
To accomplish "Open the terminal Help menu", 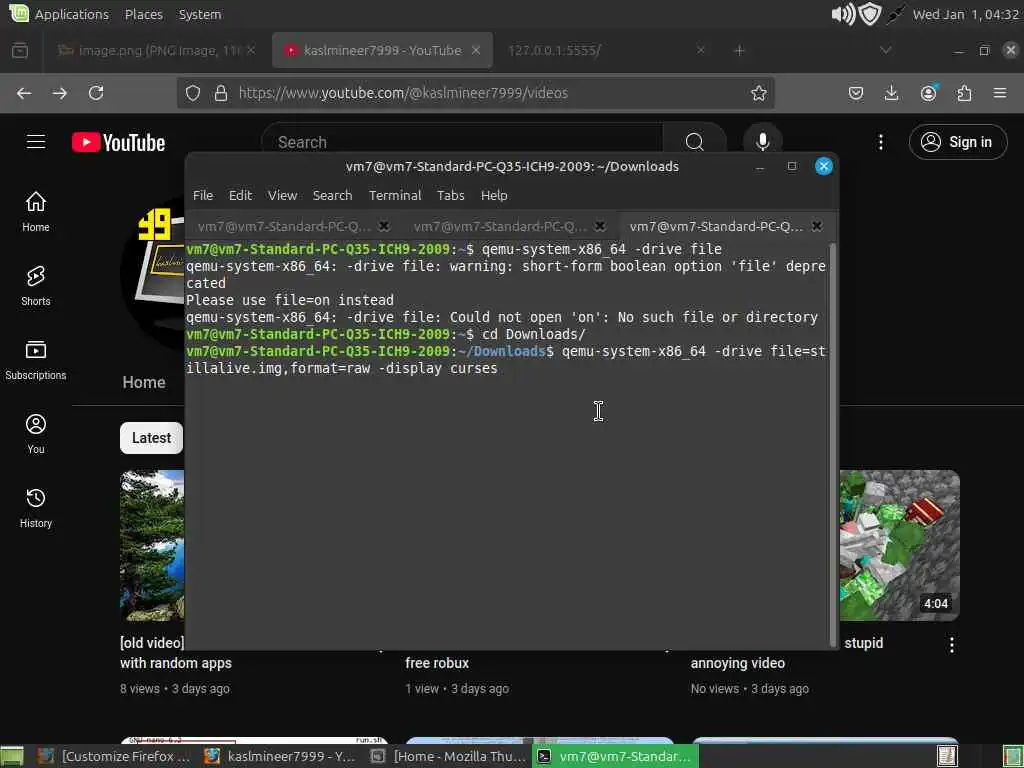I will click(x=494, y=195).
